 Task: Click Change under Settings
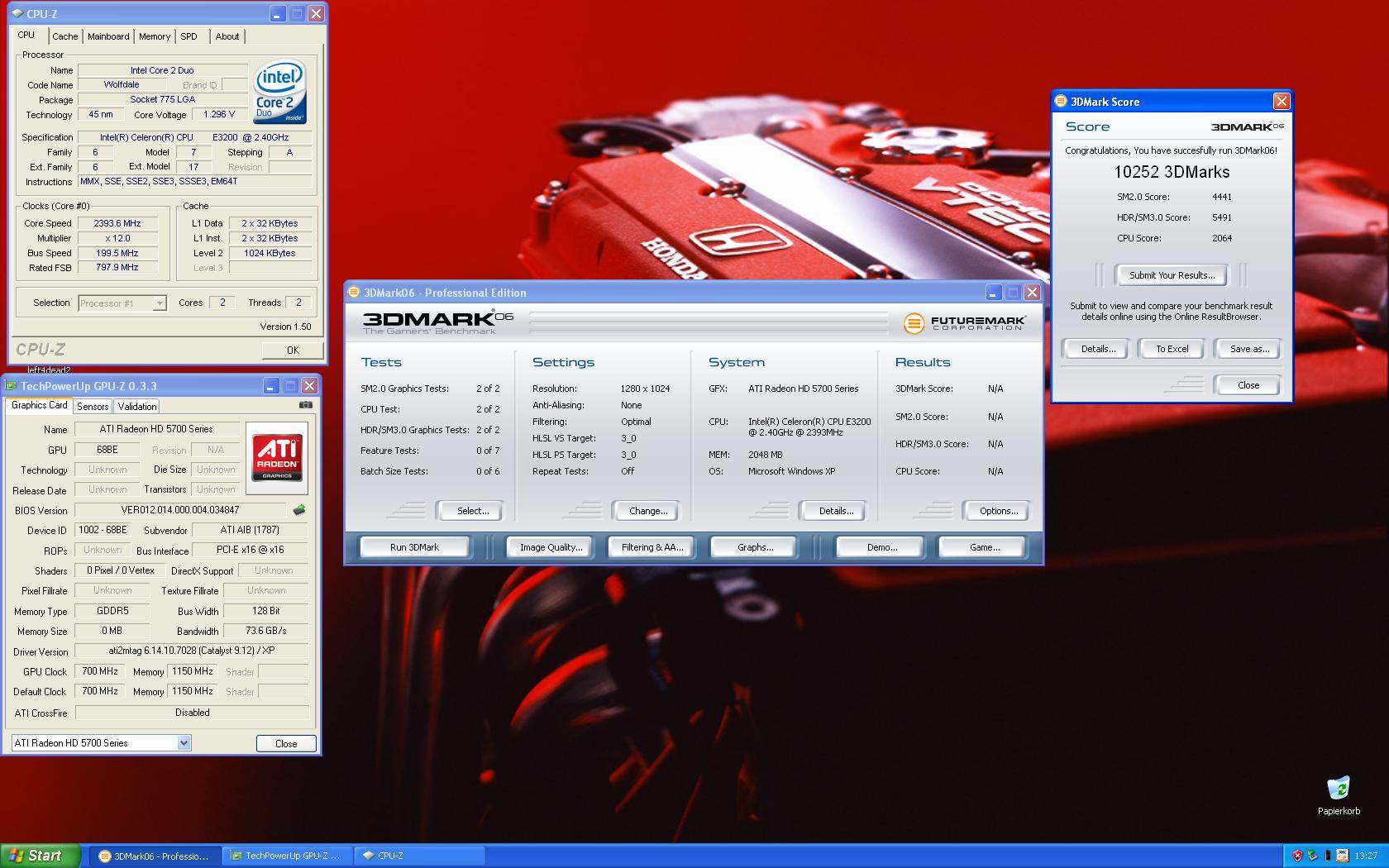click(x=648, y=511)
